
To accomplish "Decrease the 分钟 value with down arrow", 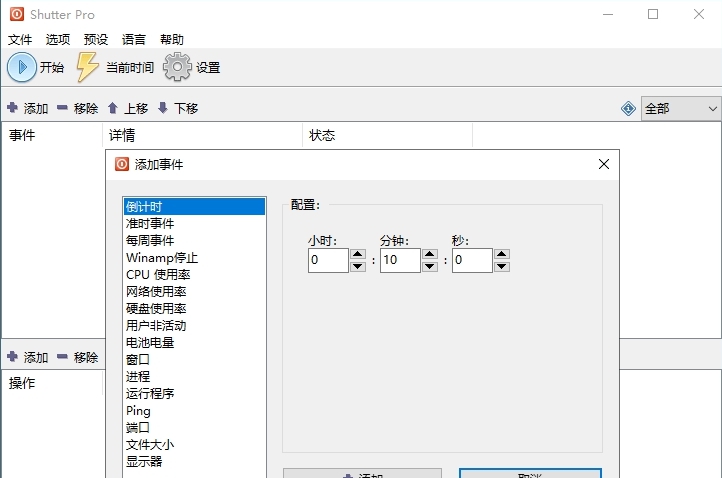I will click(x=430, y=266).
